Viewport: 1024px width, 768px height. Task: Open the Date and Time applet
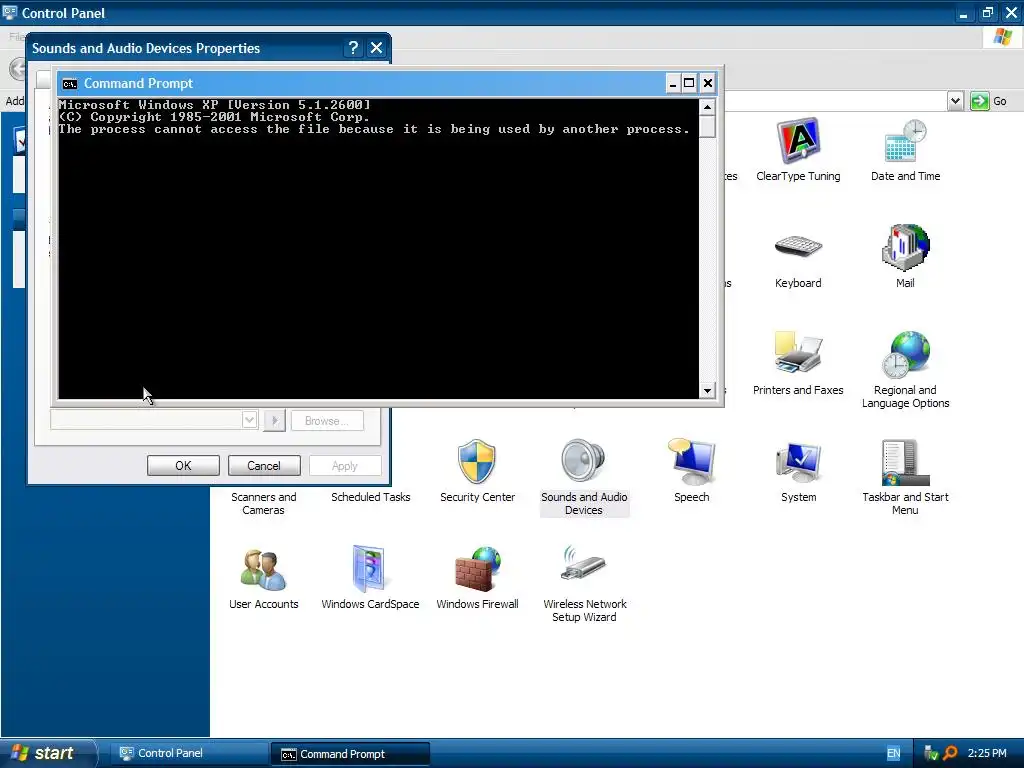click(x=905, y=151)
